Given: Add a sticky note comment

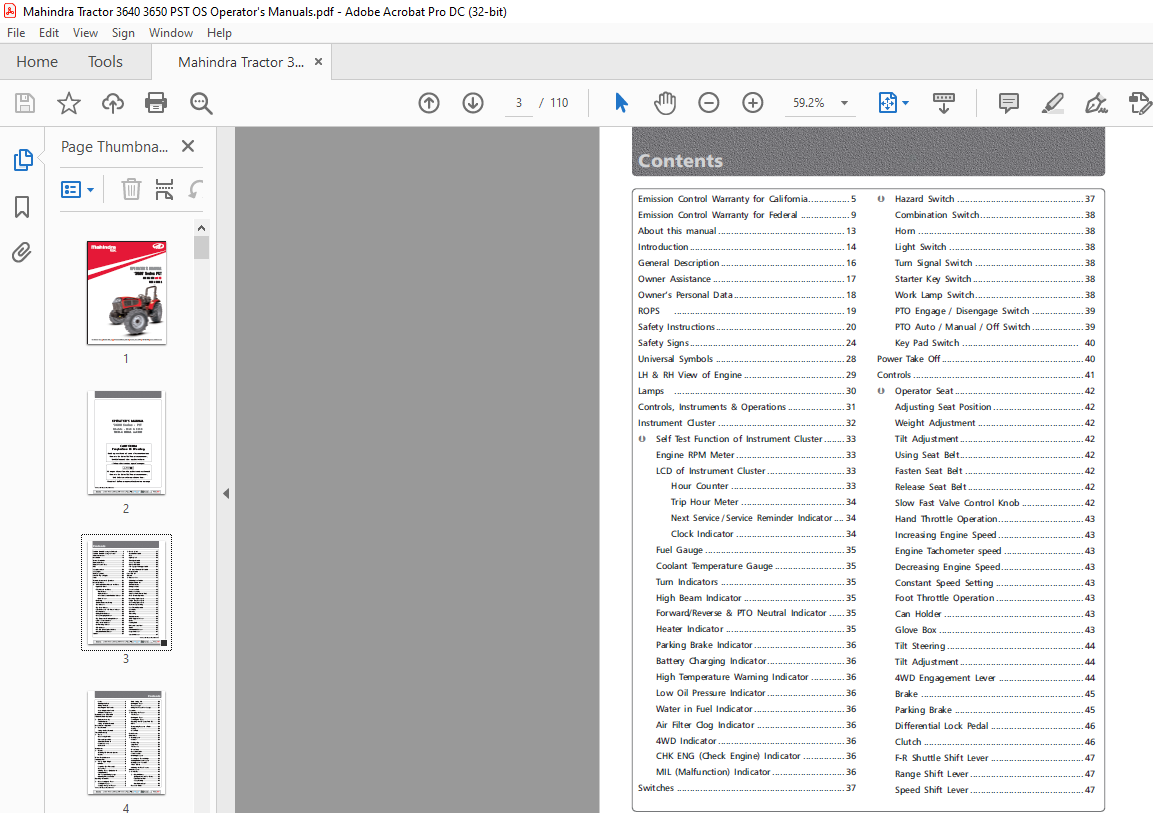Looking at the screenshot, I should click(x=1009, y=103).
